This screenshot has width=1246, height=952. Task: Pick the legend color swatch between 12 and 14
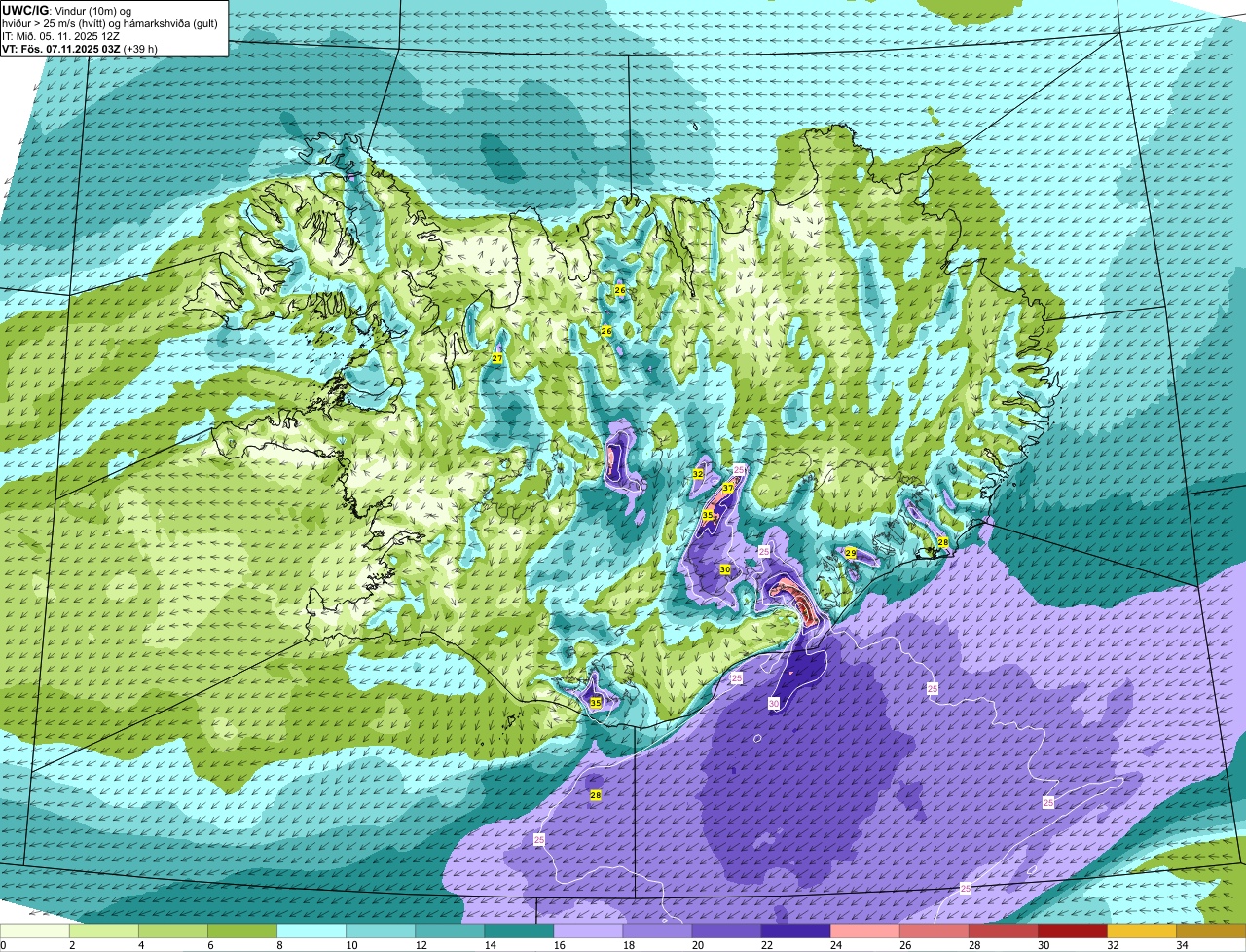[450, 932]
